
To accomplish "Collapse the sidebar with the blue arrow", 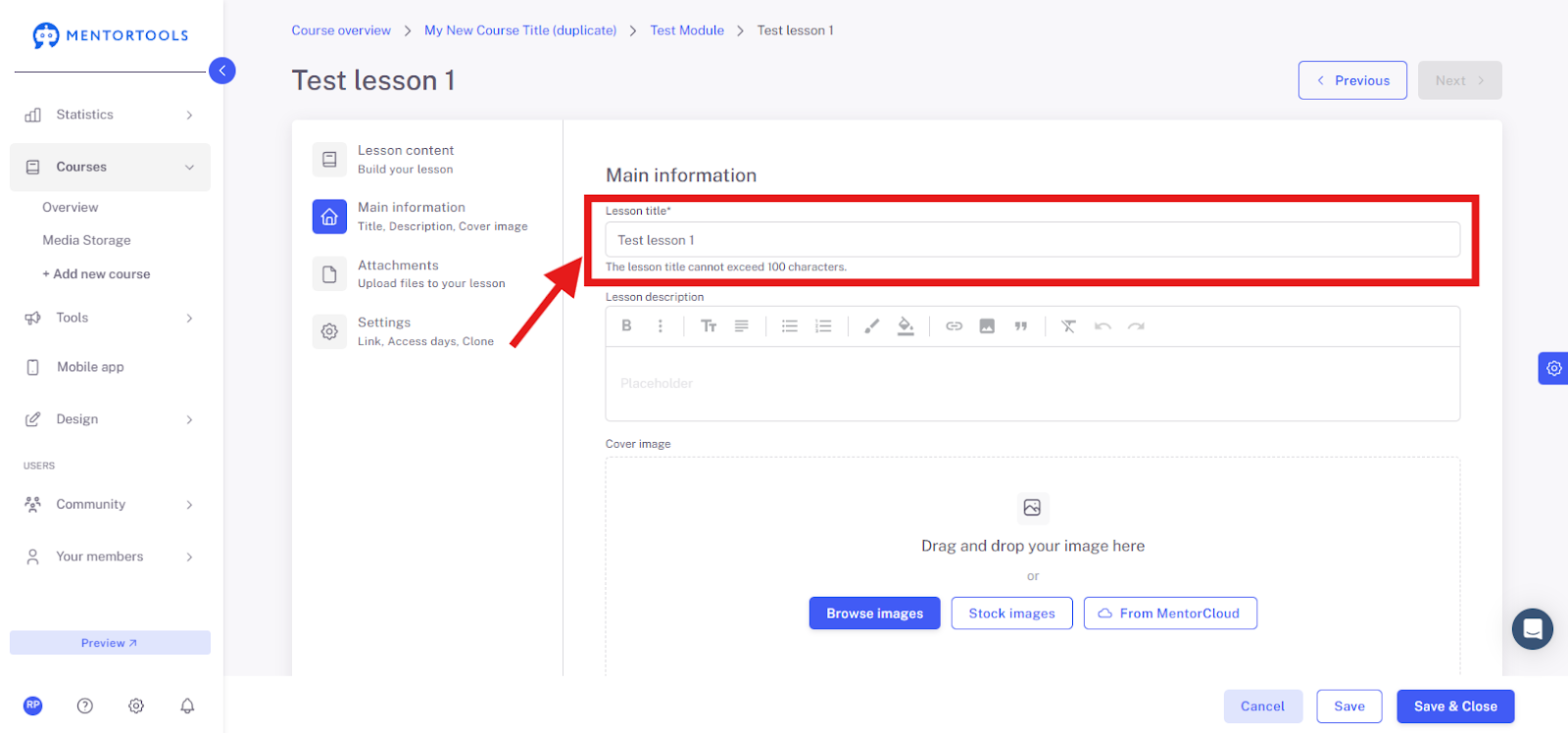I will click(222, 71).
